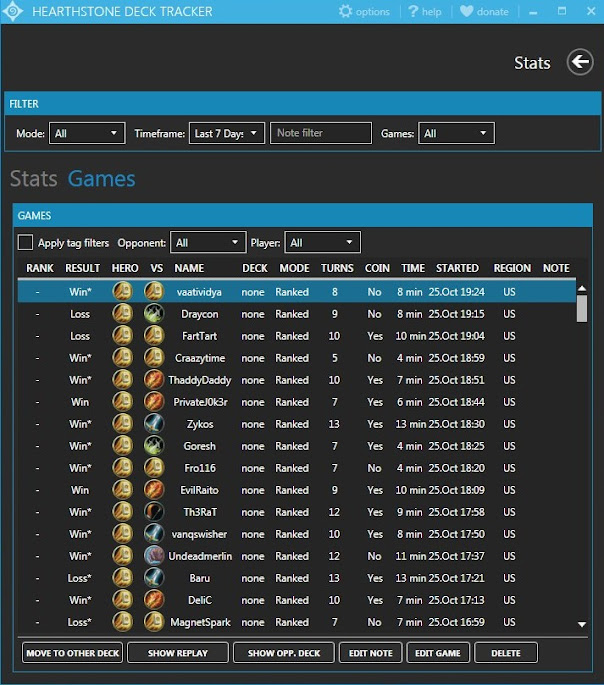Click opponent hero icon in PrivateJ0k3r row

point(154,401)
